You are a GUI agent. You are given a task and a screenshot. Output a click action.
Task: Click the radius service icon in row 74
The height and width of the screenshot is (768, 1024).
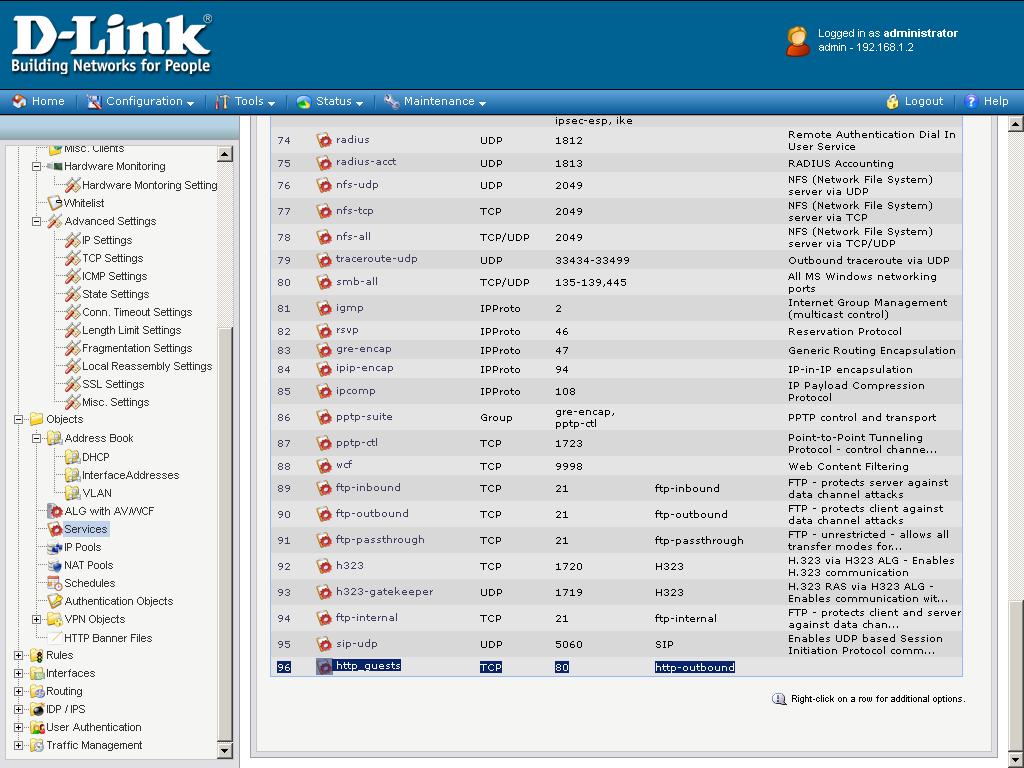[324, 141]
